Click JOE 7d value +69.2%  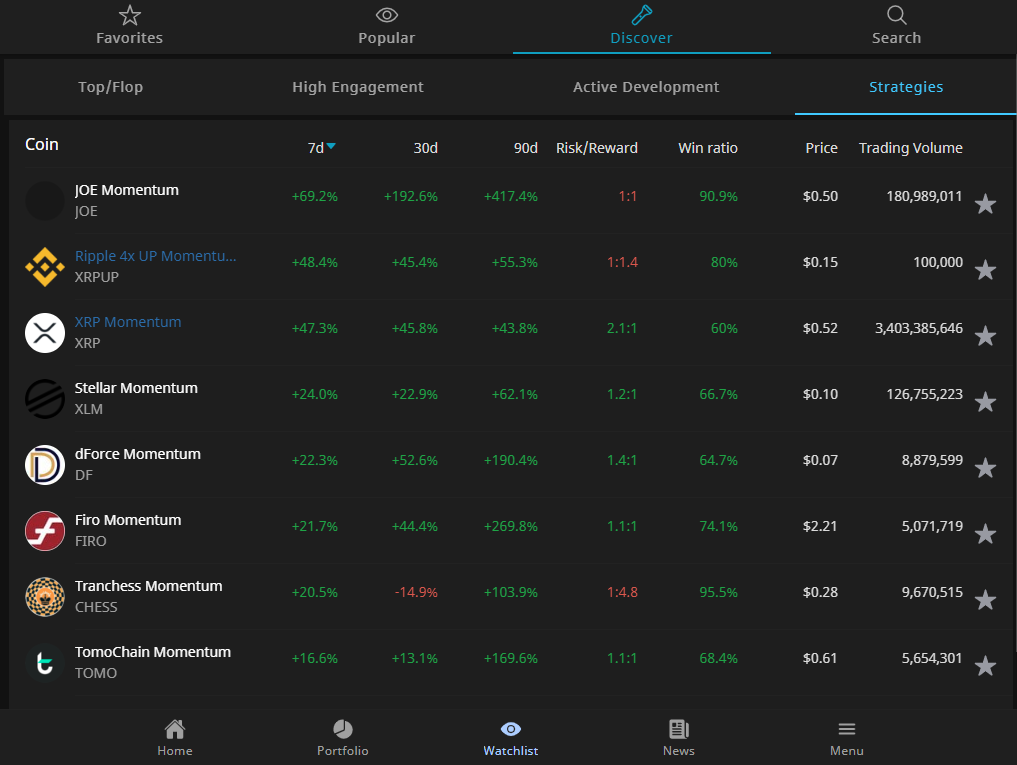coord(315,197)
